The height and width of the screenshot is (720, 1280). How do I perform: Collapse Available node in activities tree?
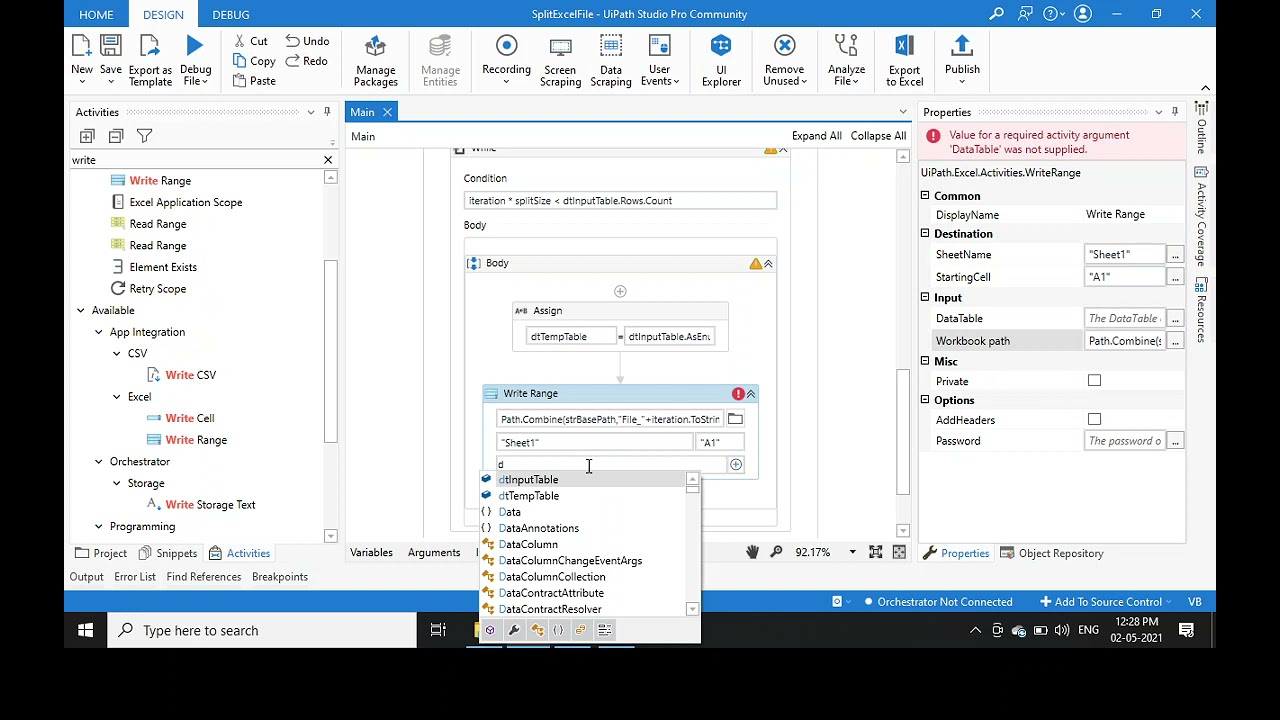pyautogui.click(x=81, y=311)
